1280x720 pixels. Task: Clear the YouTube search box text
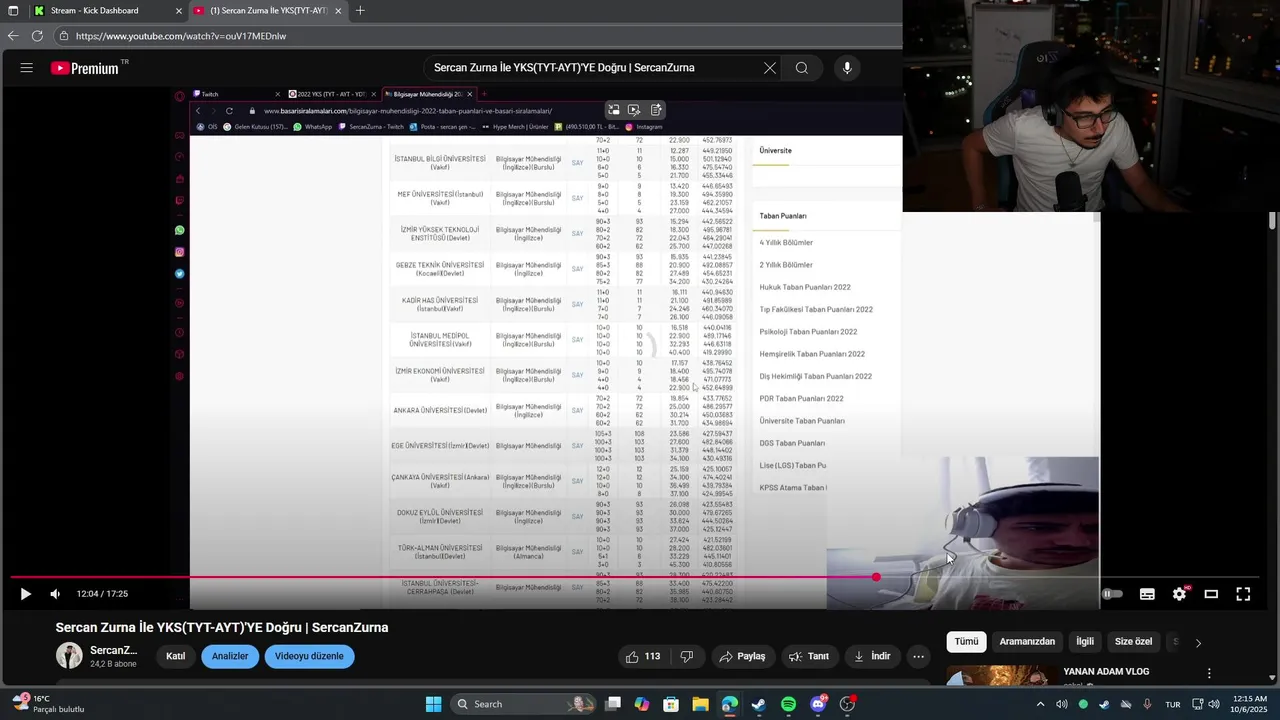click(x=770, y=68)
